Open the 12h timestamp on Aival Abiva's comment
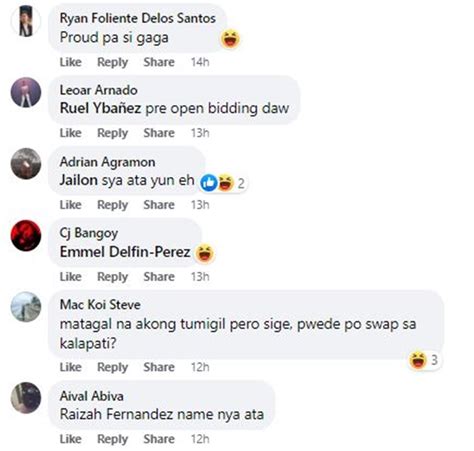474x451 pixels. (x=200, y=439)
